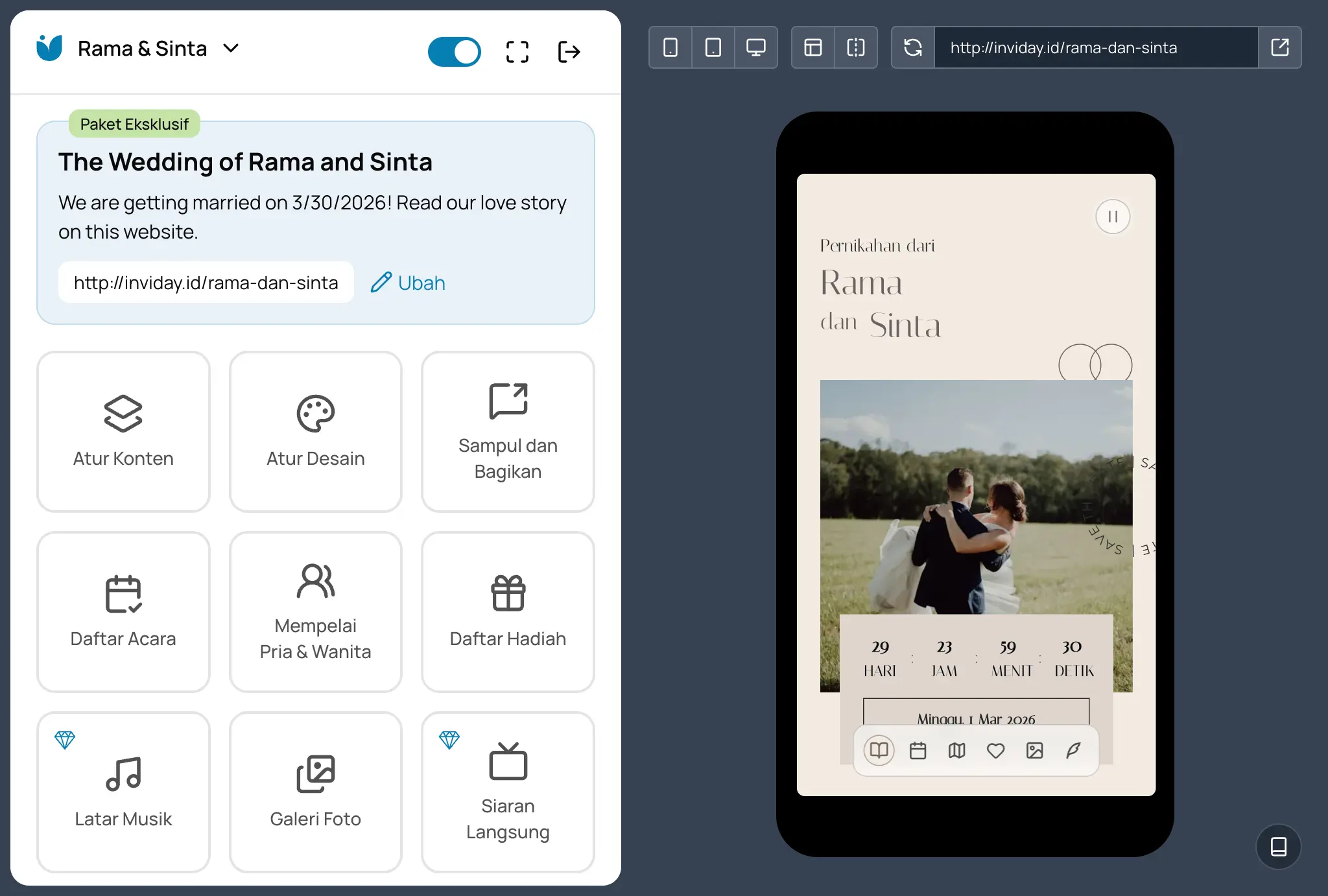Image resolution: width=1328 pixels, height=896 pixels.
Task: Open the Latar Musik card
Action: point(123,792)
